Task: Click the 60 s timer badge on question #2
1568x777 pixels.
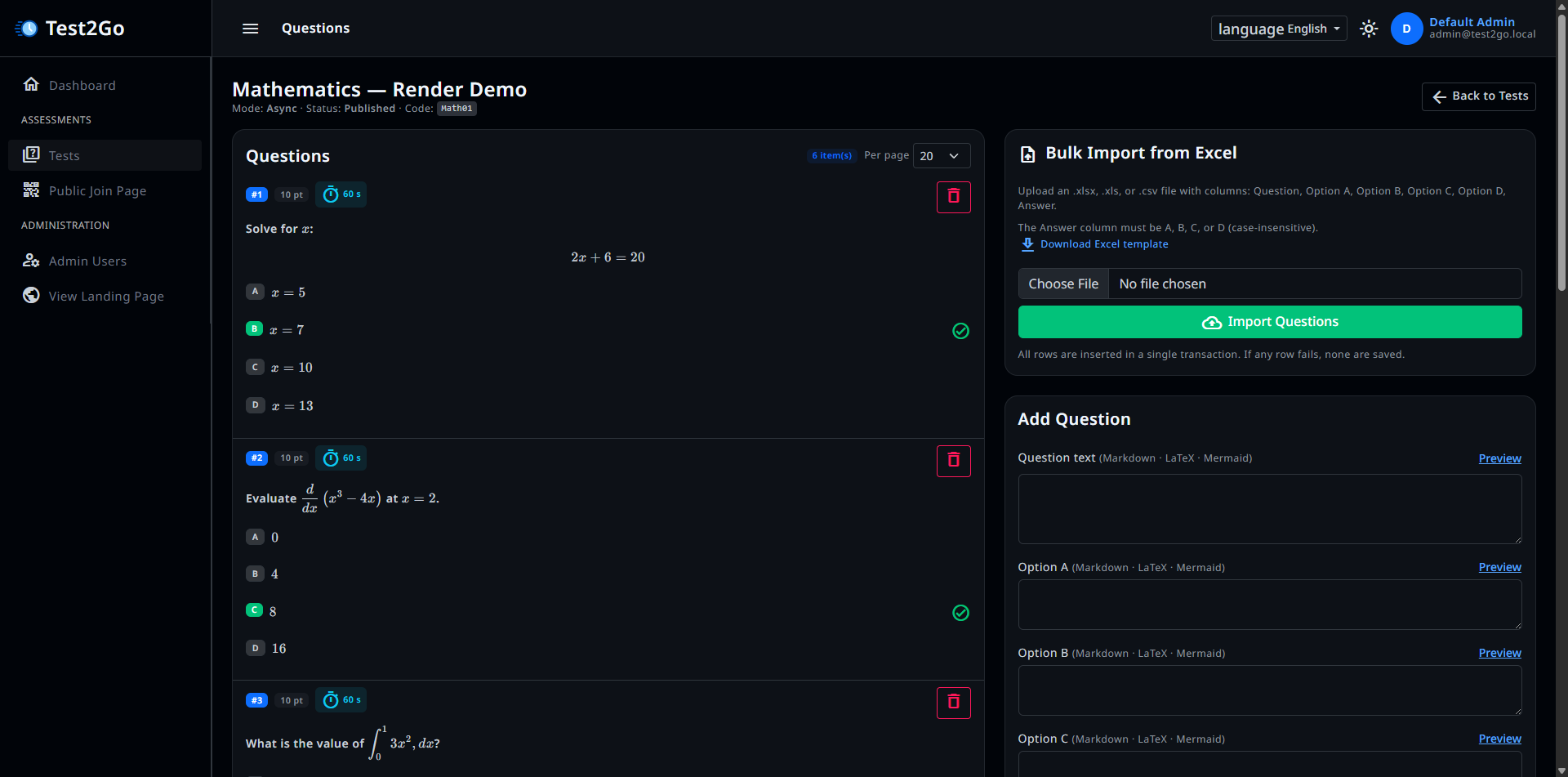Action: pos(341,458)
